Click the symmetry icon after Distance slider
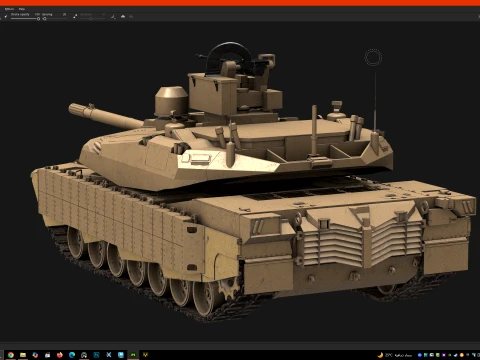This screenshot has height=360, width=480. point(113,17)
